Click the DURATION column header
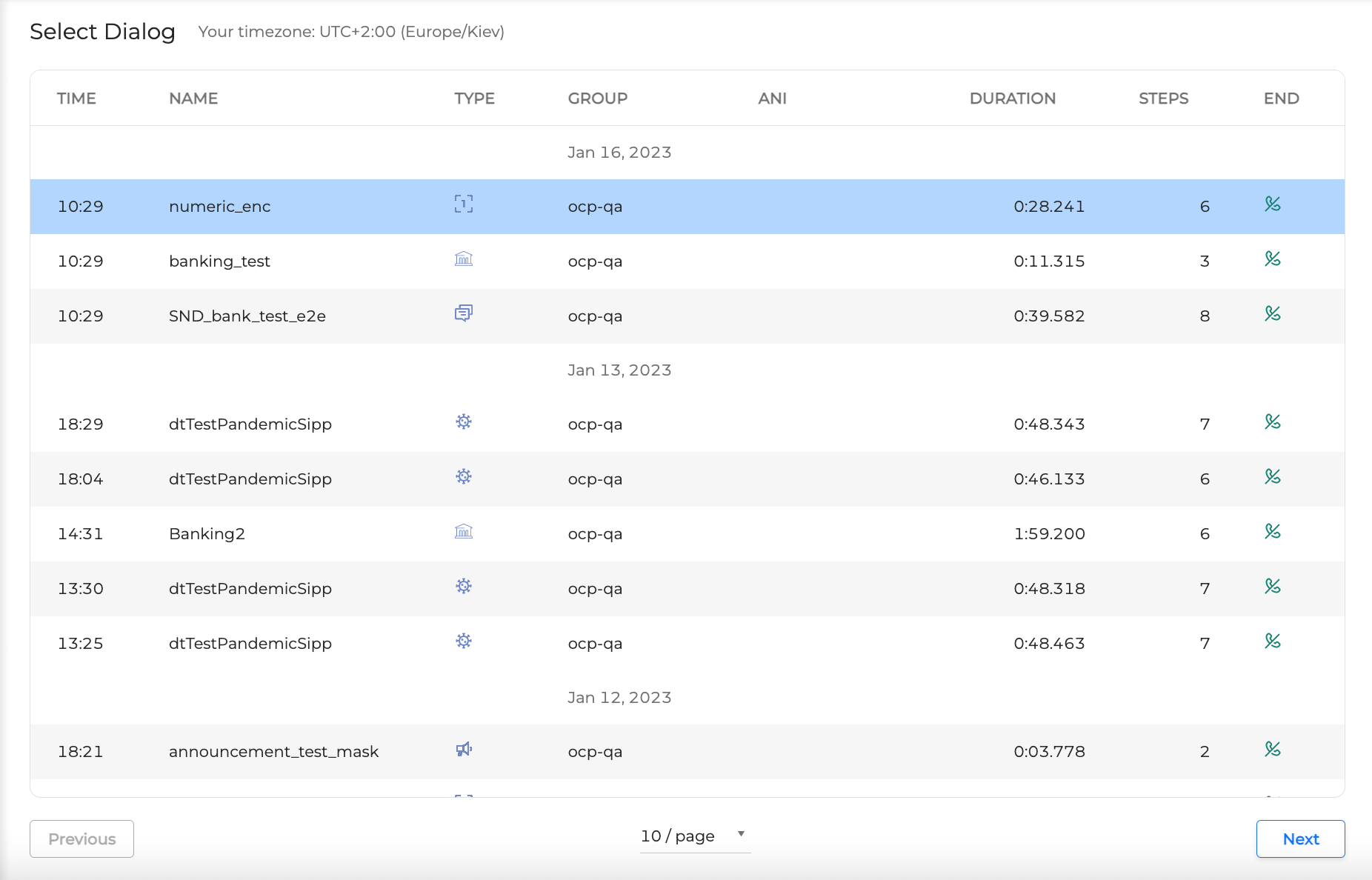Screen dimensions: 1372x880 point(1012,99)
